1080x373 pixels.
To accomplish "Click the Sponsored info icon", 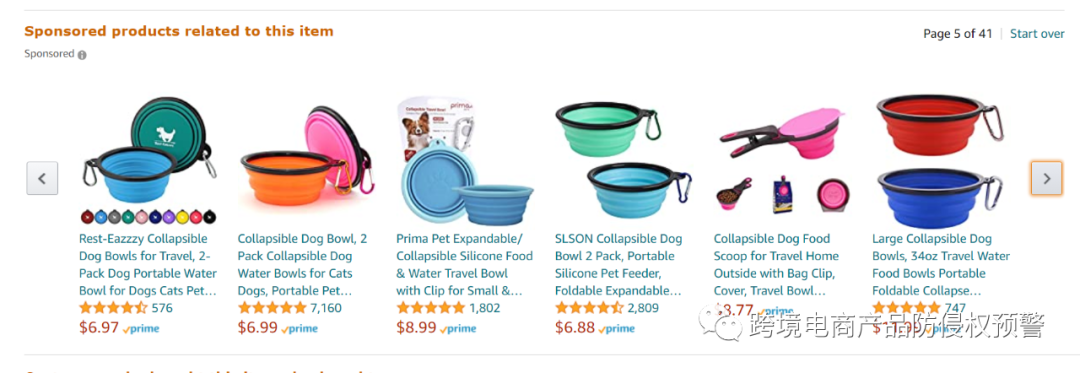I will [x=82, y=55].
